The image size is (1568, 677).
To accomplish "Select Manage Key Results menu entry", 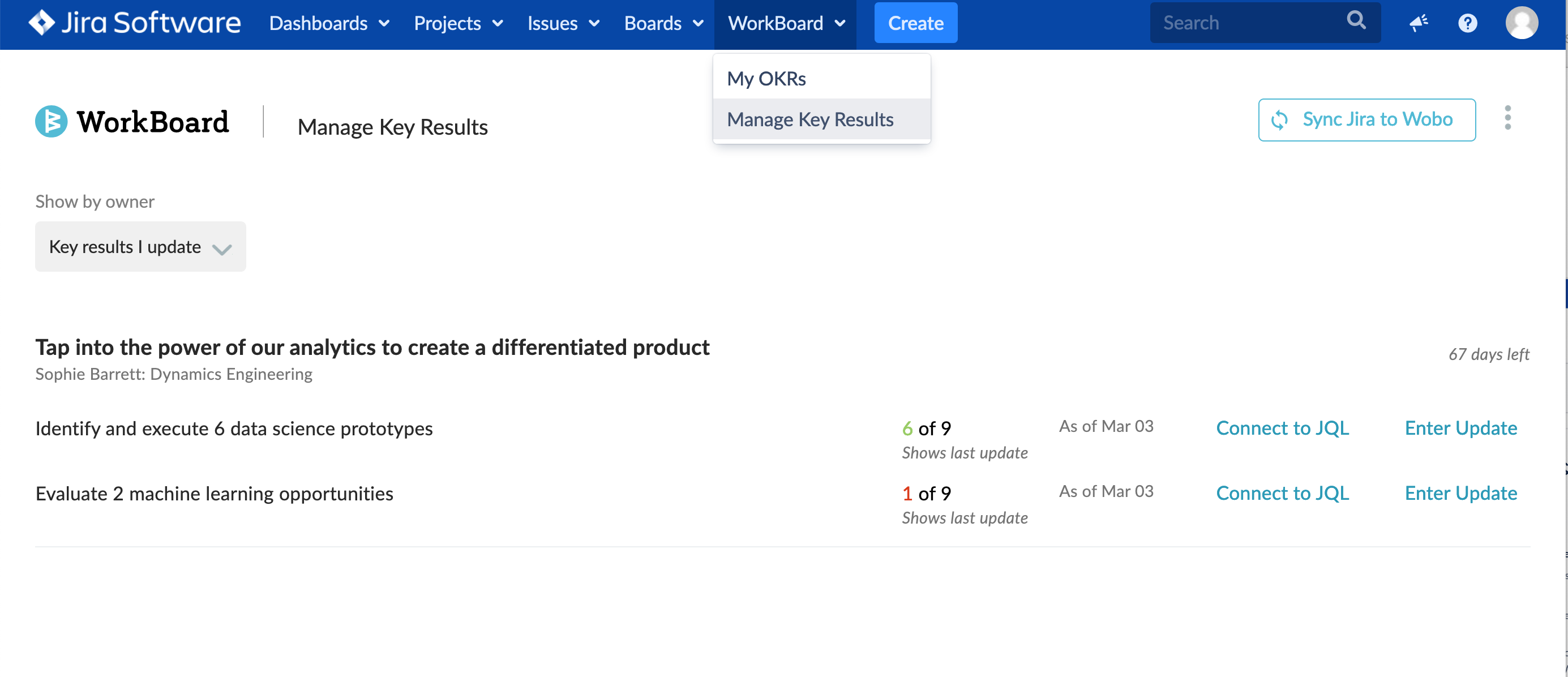I will pos(822,119).
